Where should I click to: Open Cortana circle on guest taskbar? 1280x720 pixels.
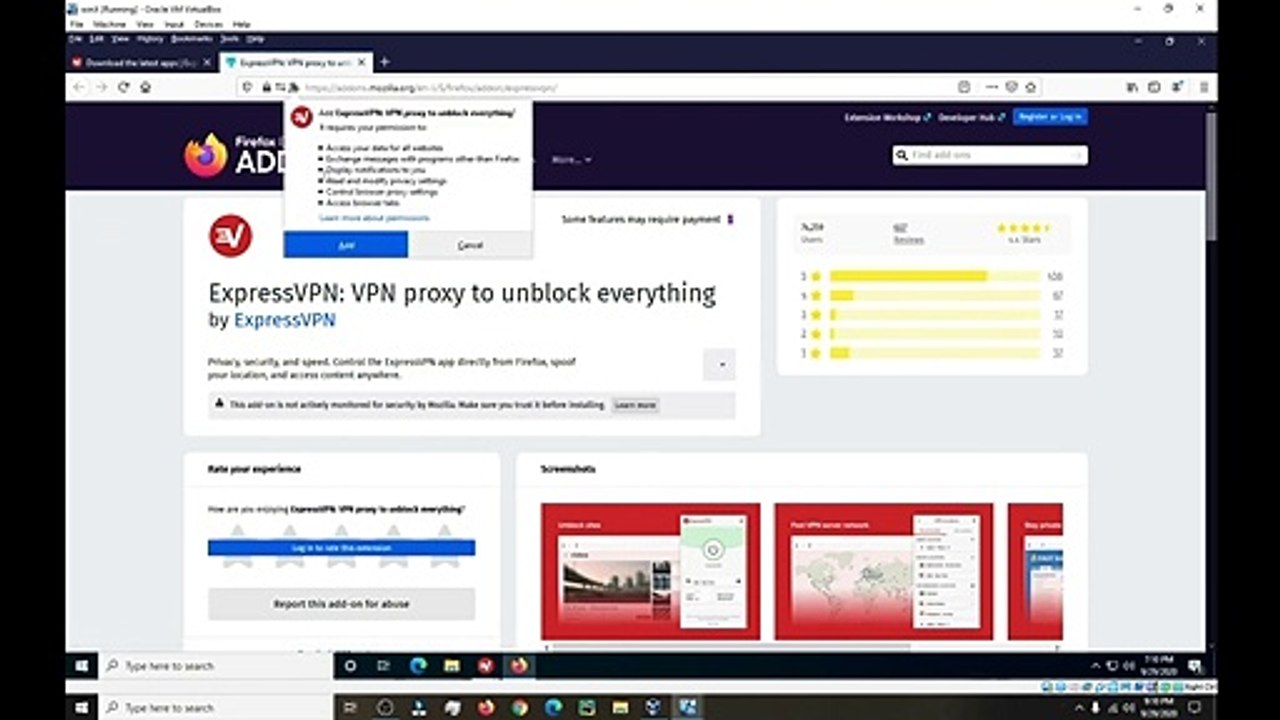[x=350, y=666]
